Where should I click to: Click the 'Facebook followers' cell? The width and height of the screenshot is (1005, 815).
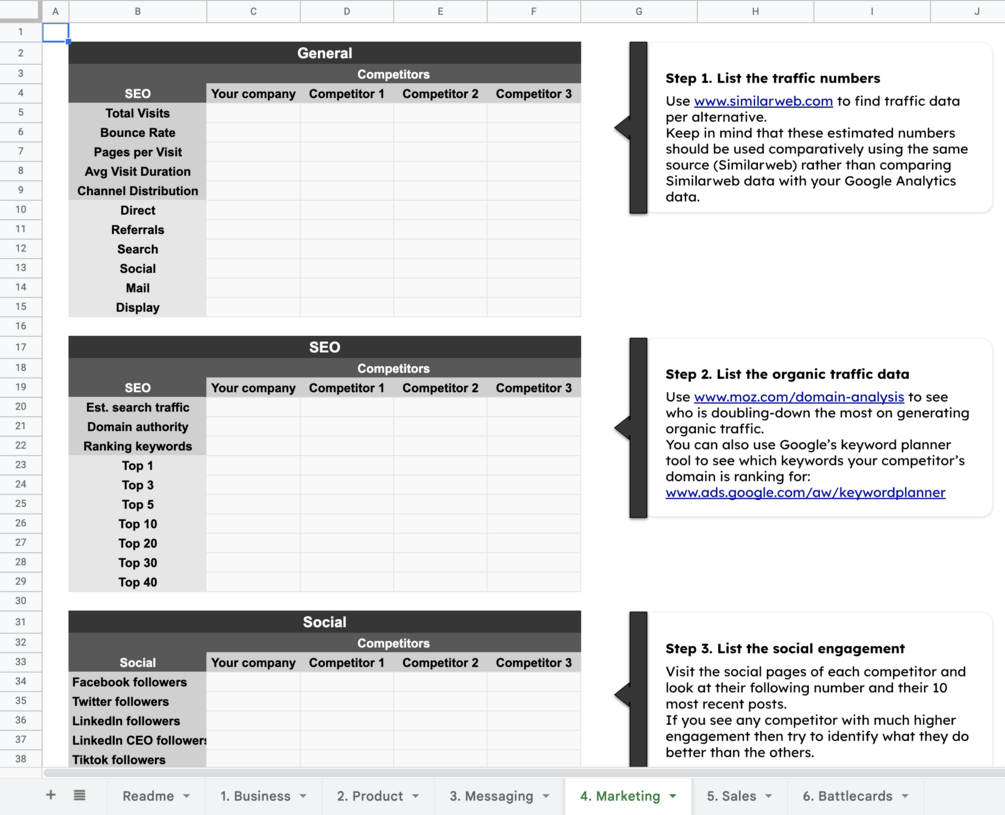click(138, 682)
